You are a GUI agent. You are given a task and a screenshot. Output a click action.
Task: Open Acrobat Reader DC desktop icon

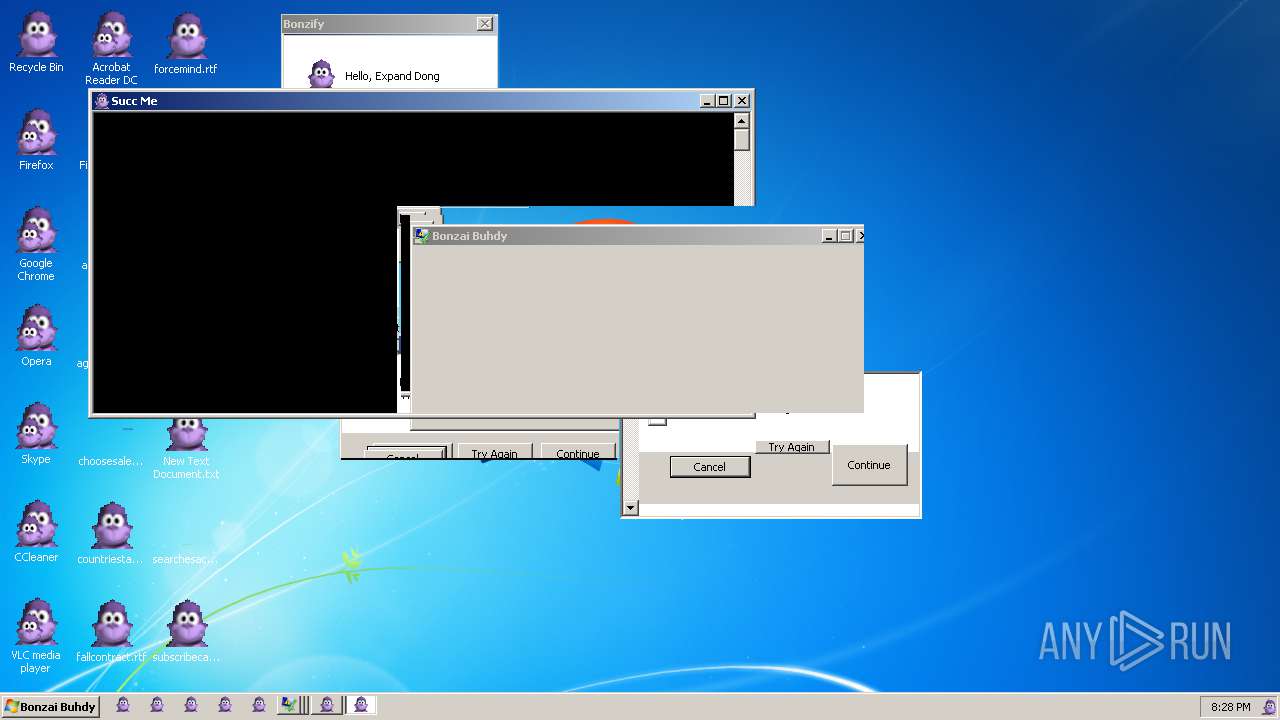pos(111,48)
